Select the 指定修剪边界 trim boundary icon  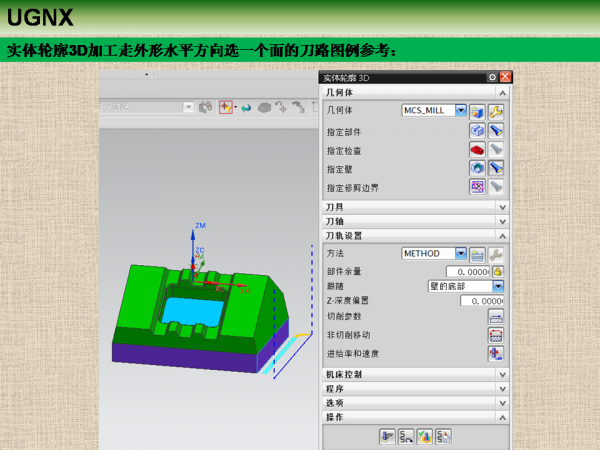point(477,187)
